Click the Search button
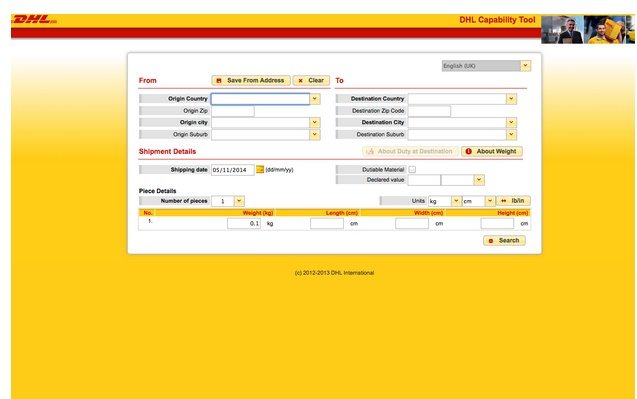637x399 pixels. coord(504,241)
